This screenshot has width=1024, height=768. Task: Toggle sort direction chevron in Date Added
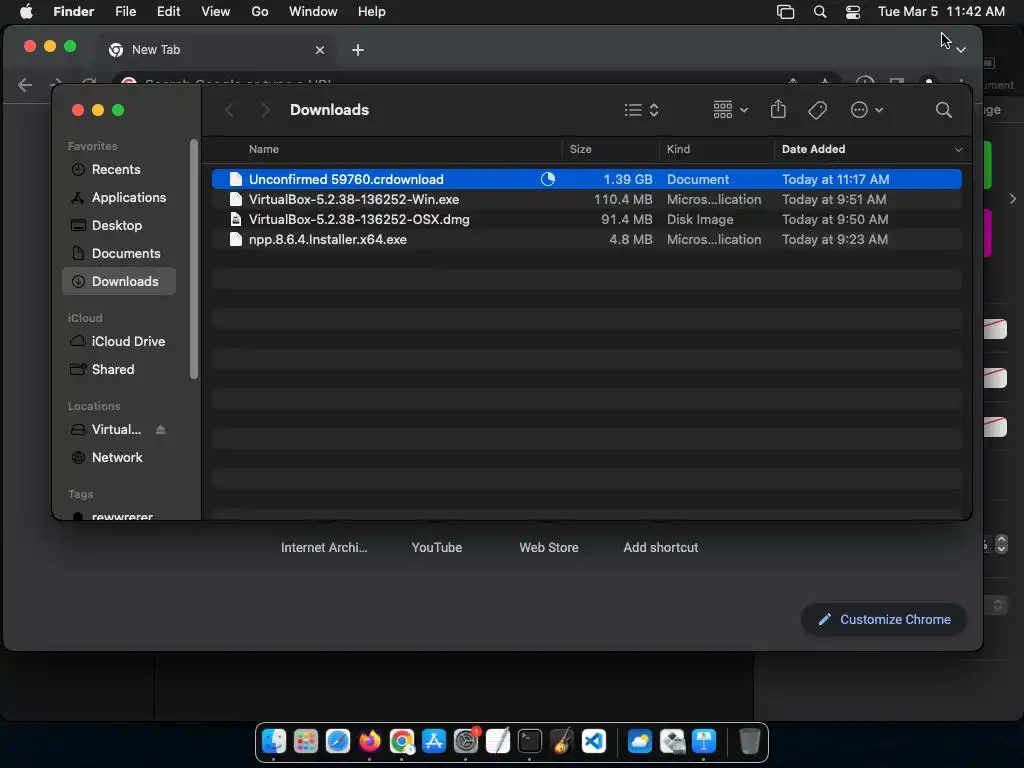coord(958,150)
